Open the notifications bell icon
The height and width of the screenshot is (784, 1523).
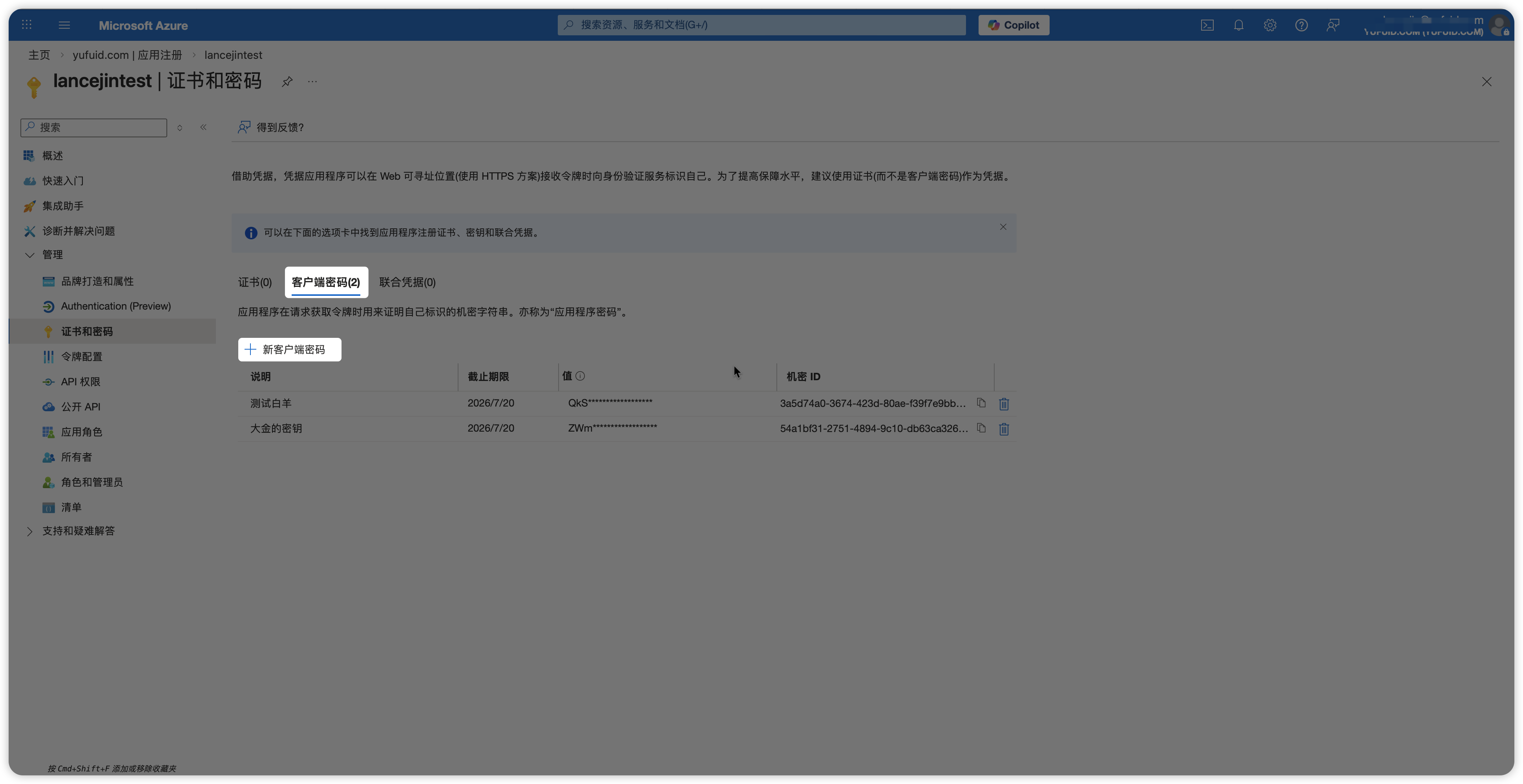point(1238,26)
